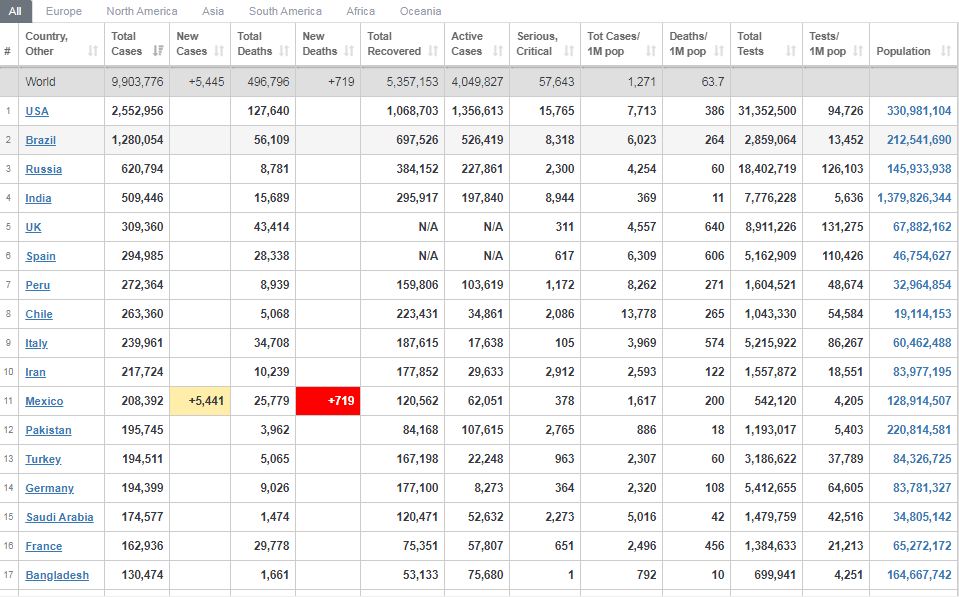
Task: Open the Italy country link
Action: coord(36,343)
